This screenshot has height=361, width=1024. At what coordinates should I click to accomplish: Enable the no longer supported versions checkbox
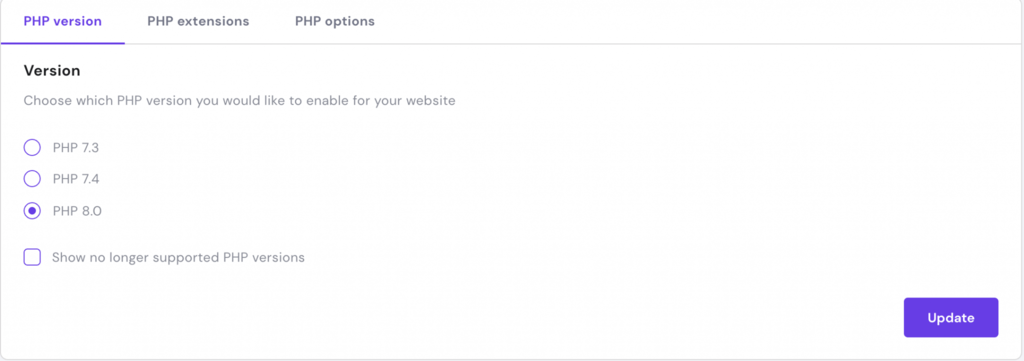coord(32,257)
